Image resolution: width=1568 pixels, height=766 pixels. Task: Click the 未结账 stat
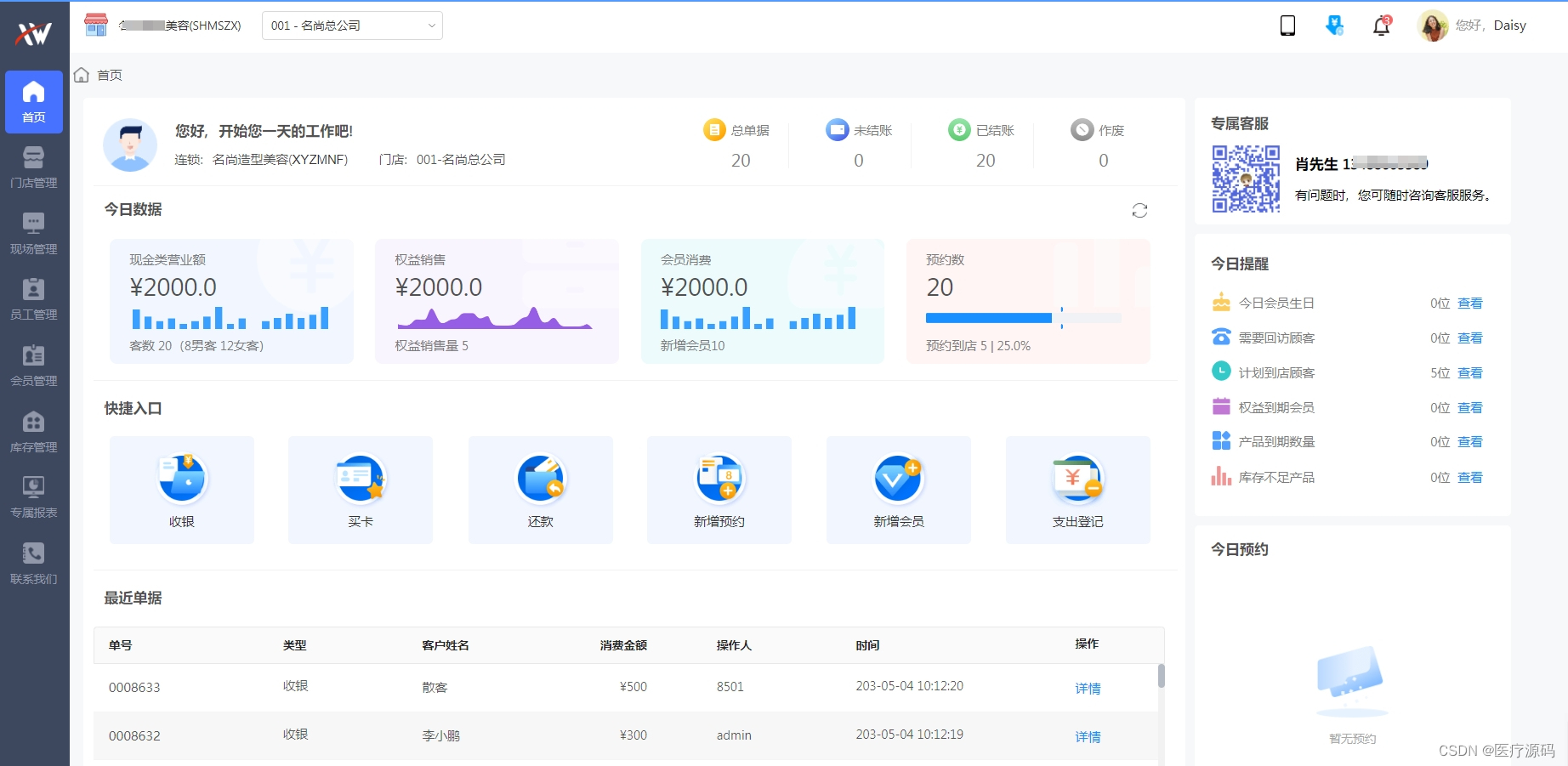[859, 145]
